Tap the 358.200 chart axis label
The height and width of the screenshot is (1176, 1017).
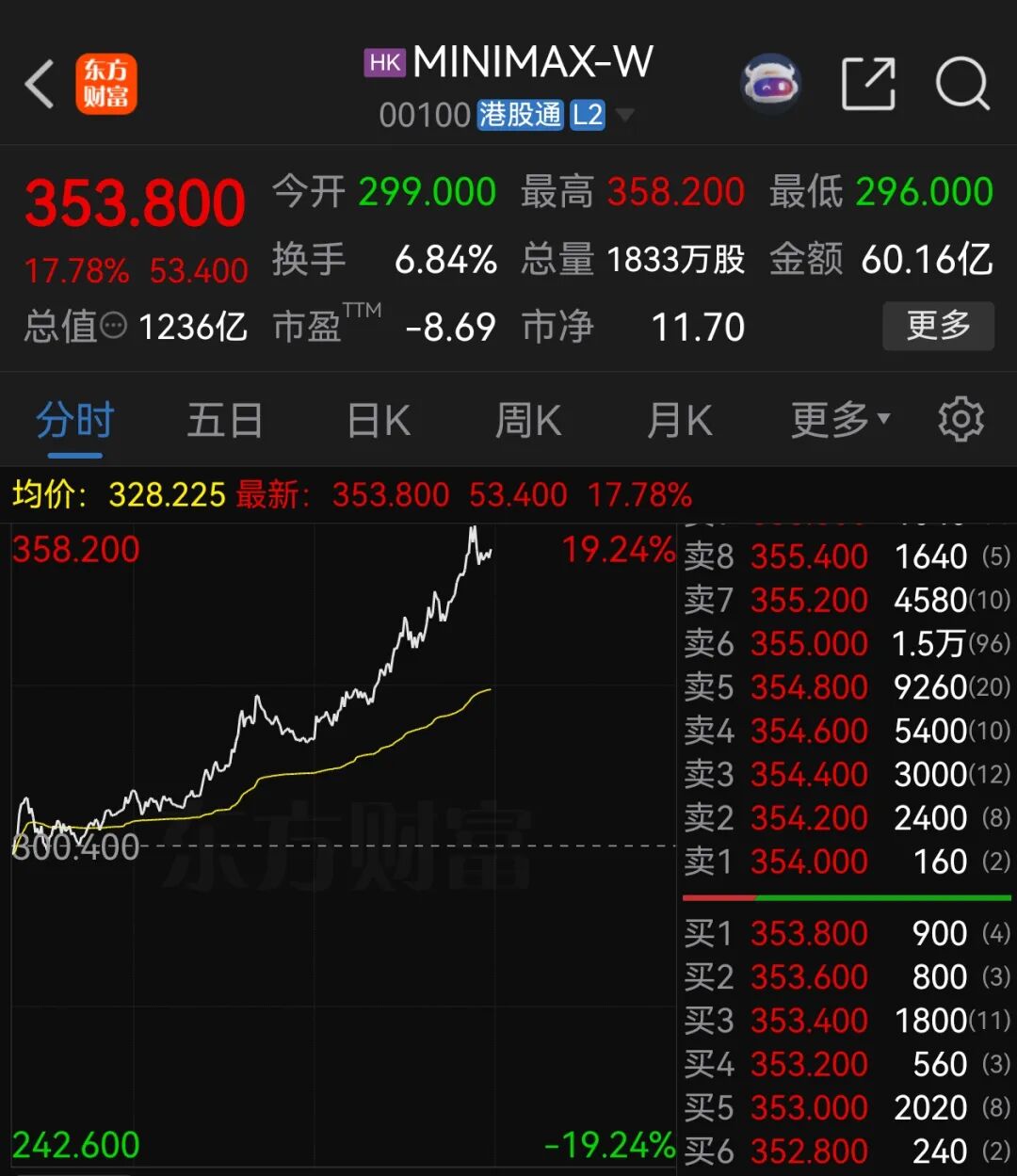click(x=76, y=549)
